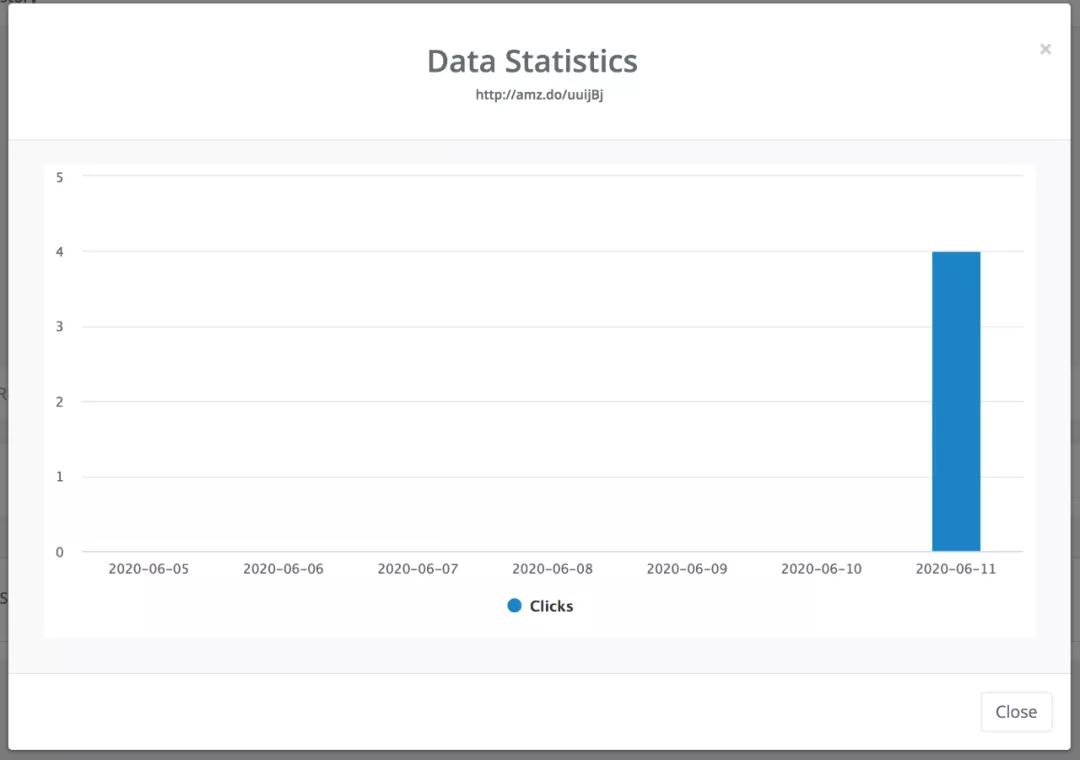This screenshot has width=1080, height=760.
Task: Toggle the Clicks legend blue dot
Action: [x=515, y=606]
